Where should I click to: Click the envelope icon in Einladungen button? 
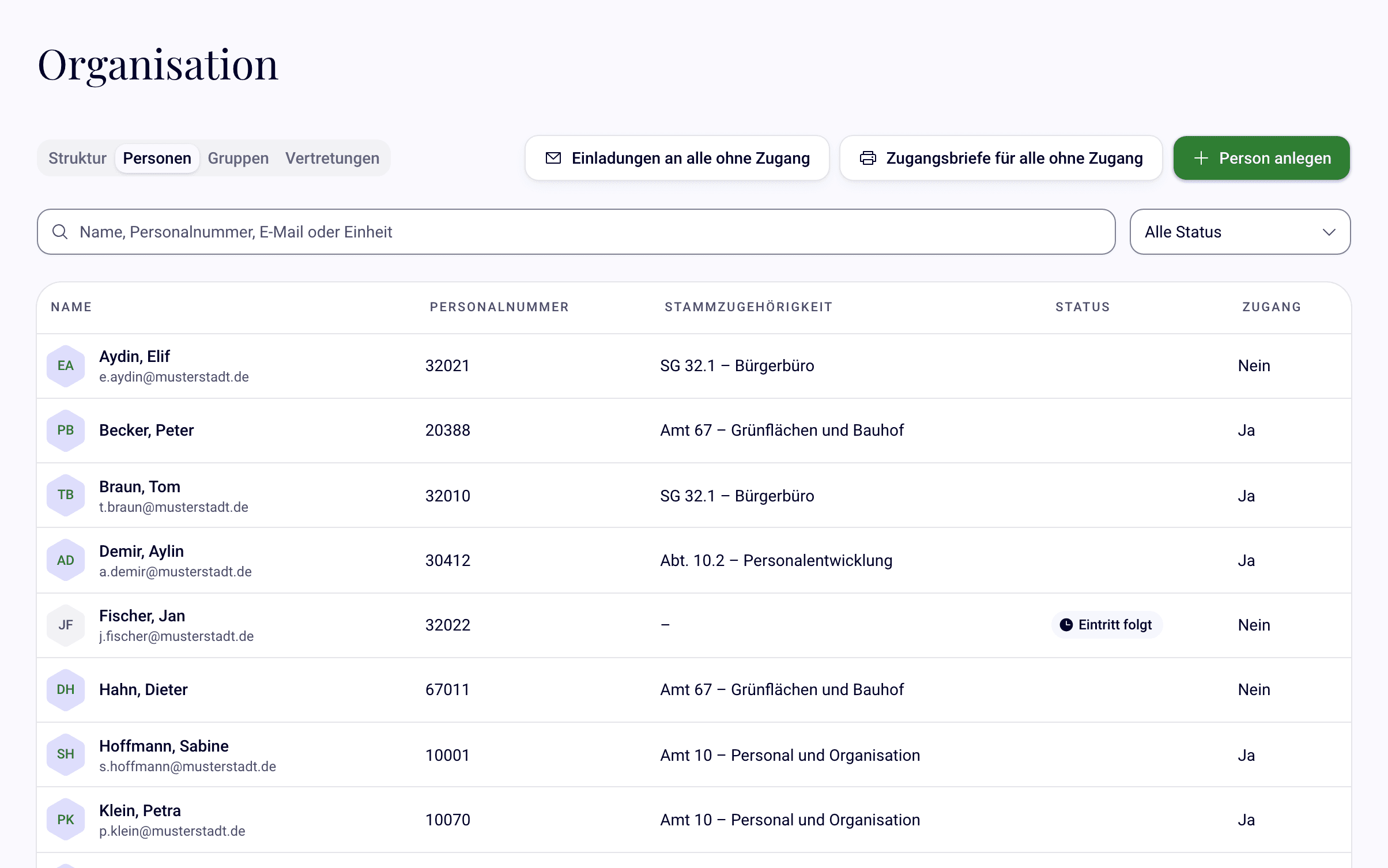553,158
